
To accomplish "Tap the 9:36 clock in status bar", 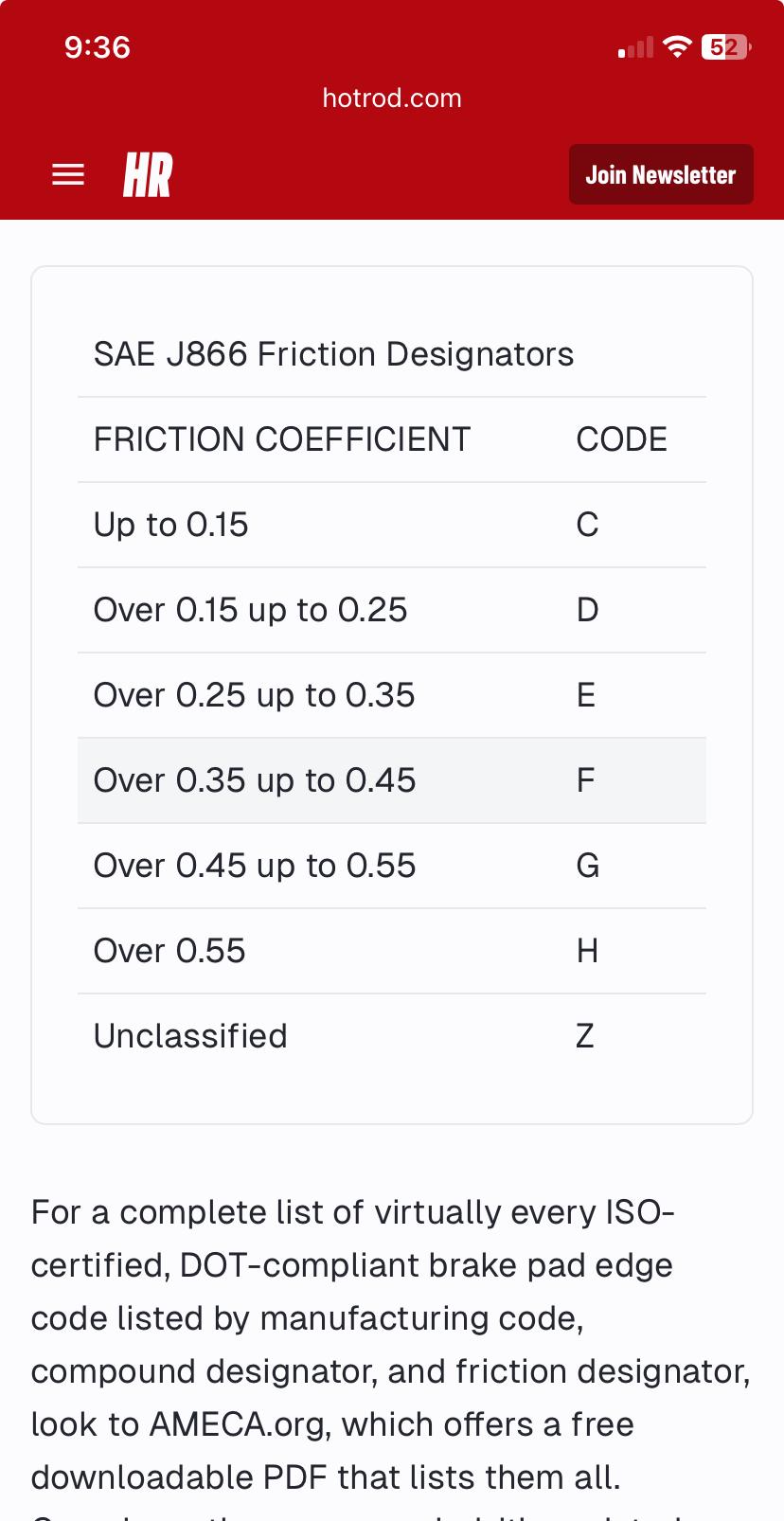I will (98, 47).
